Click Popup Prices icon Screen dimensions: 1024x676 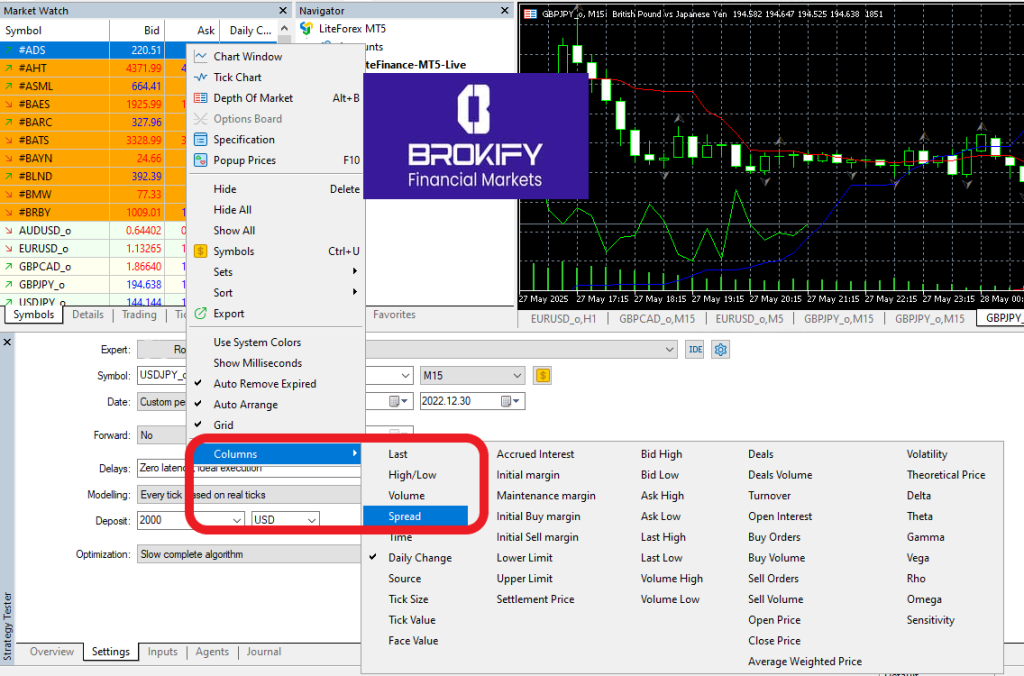point(201,160)
